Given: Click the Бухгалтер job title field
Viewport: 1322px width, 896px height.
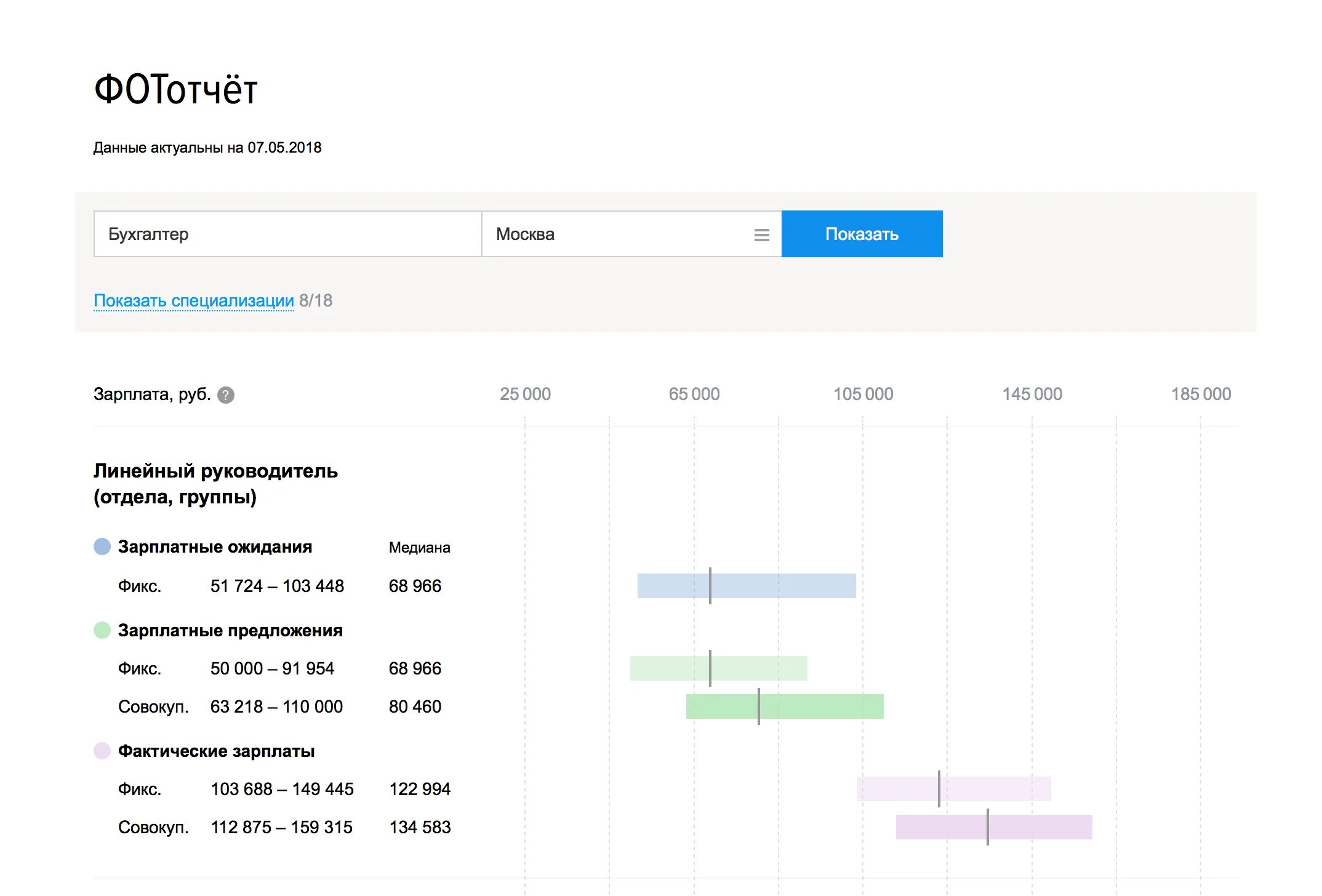Looking at the screenshot, I should [x=287, y=234].
